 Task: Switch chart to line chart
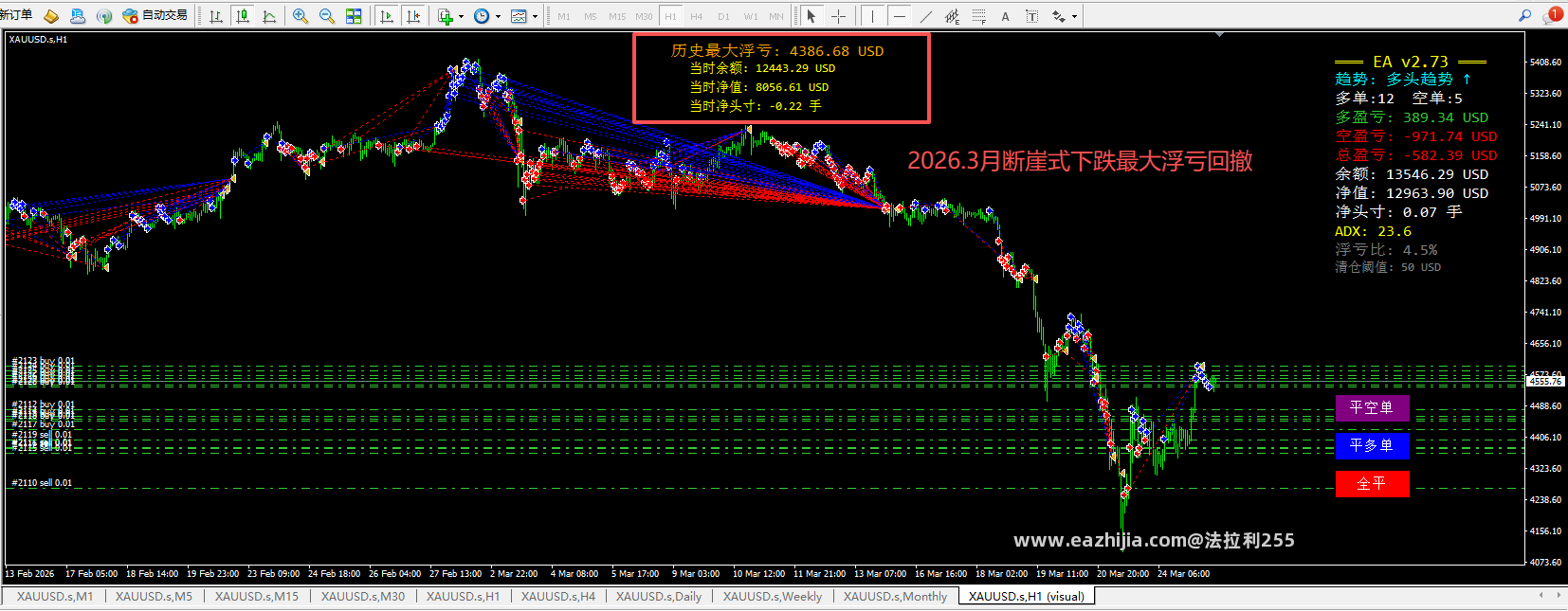click(x=269, y=16)
